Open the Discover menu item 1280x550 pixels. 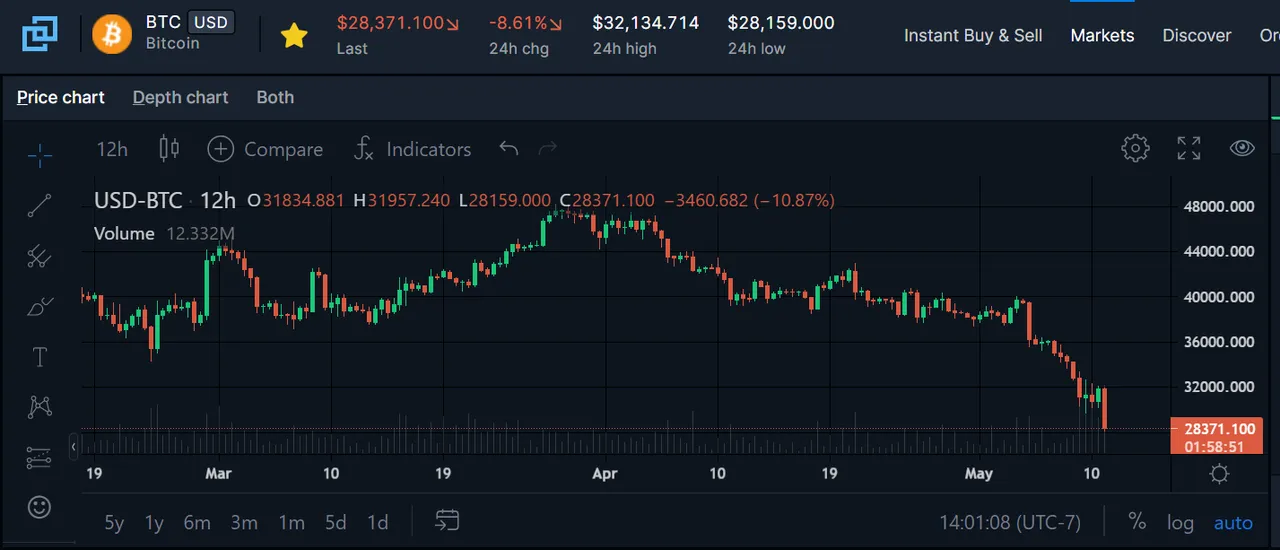tap(1196, 35)
